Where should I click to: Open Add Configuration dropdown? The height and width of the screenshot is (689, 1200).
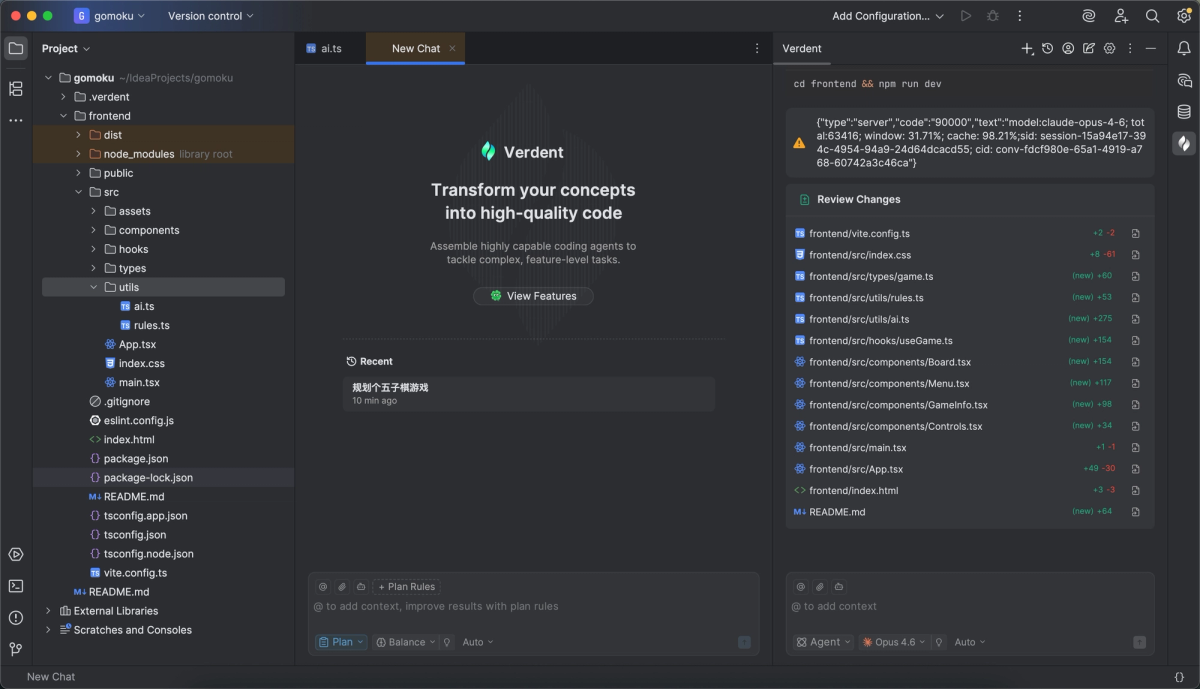point(888,16)
